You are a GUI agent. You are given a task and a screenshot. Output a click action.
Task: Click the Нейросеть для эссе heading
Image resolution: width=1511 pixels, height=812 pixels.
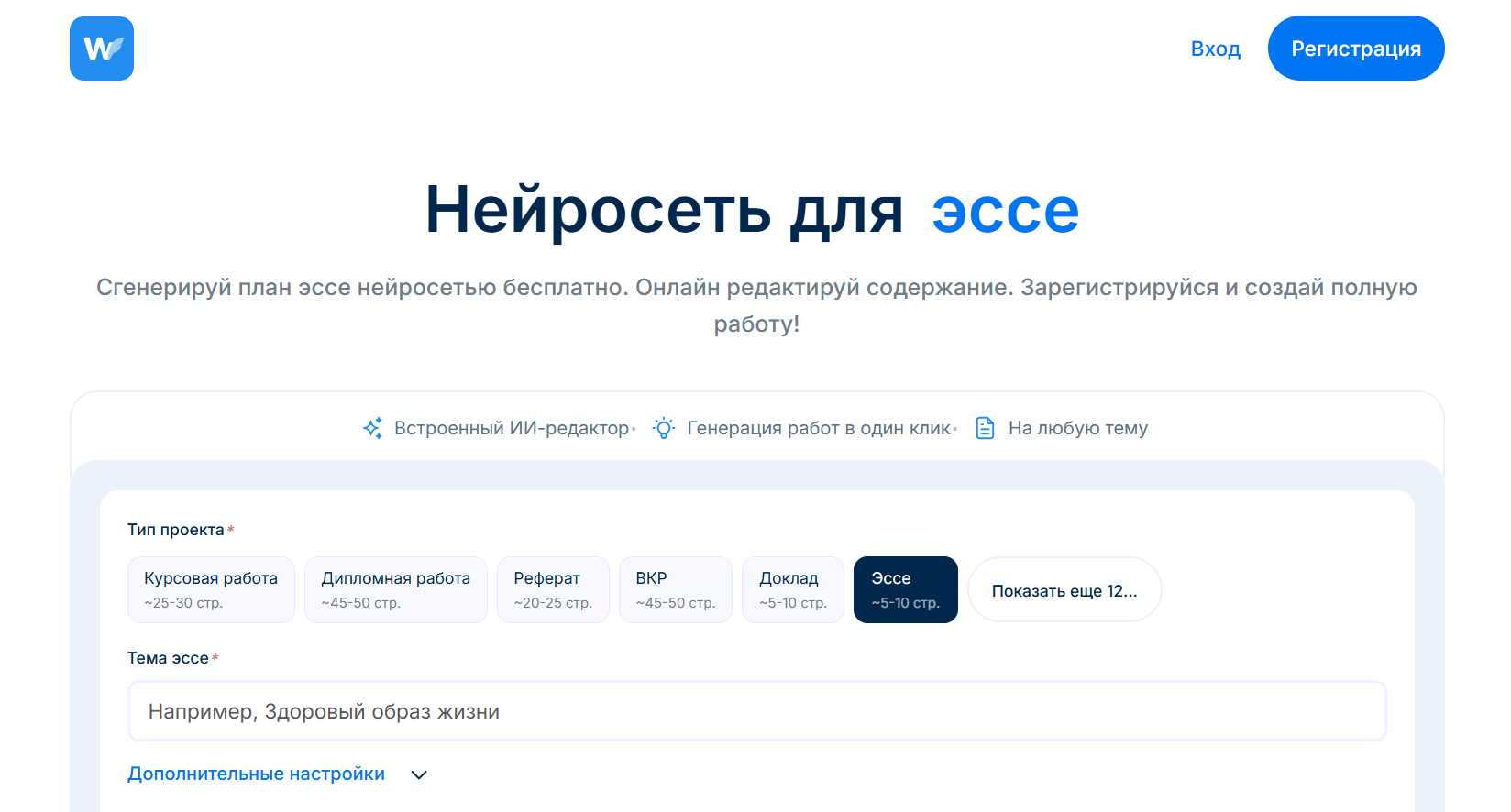point(752,211)
